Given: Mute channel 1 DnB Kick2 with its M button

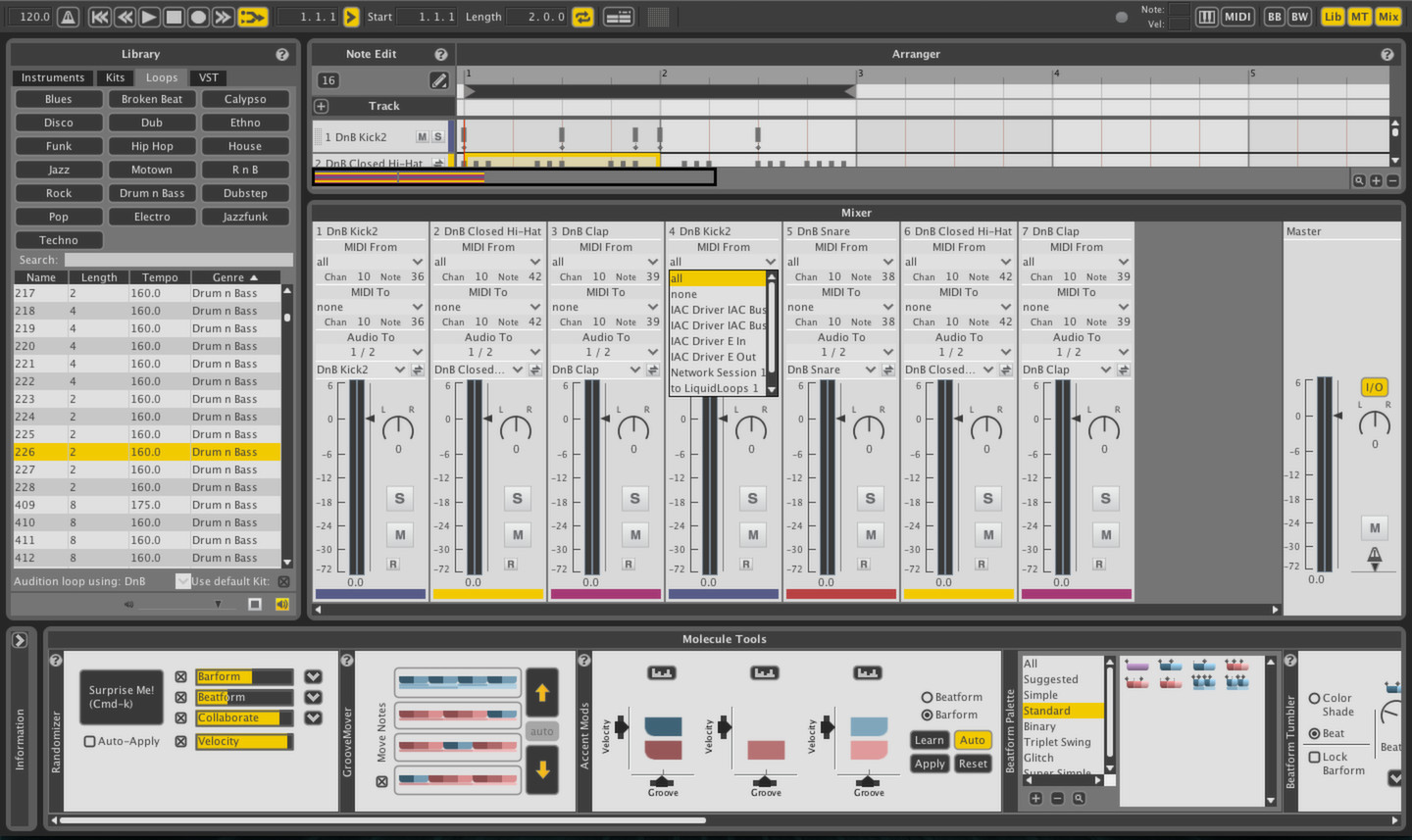Looking at the screenshot, I should [x=399, y=534].
